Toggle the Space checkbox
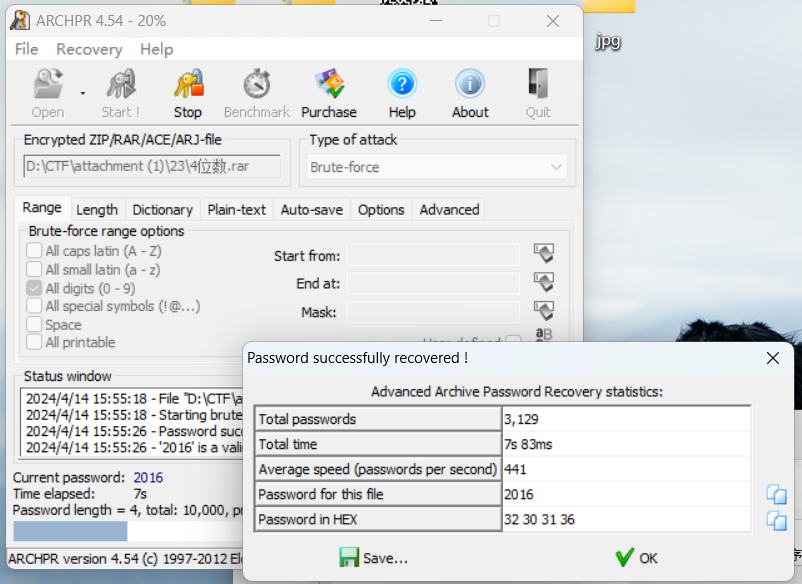The height and width of the screenshot is (584, 802). (34, 324)
